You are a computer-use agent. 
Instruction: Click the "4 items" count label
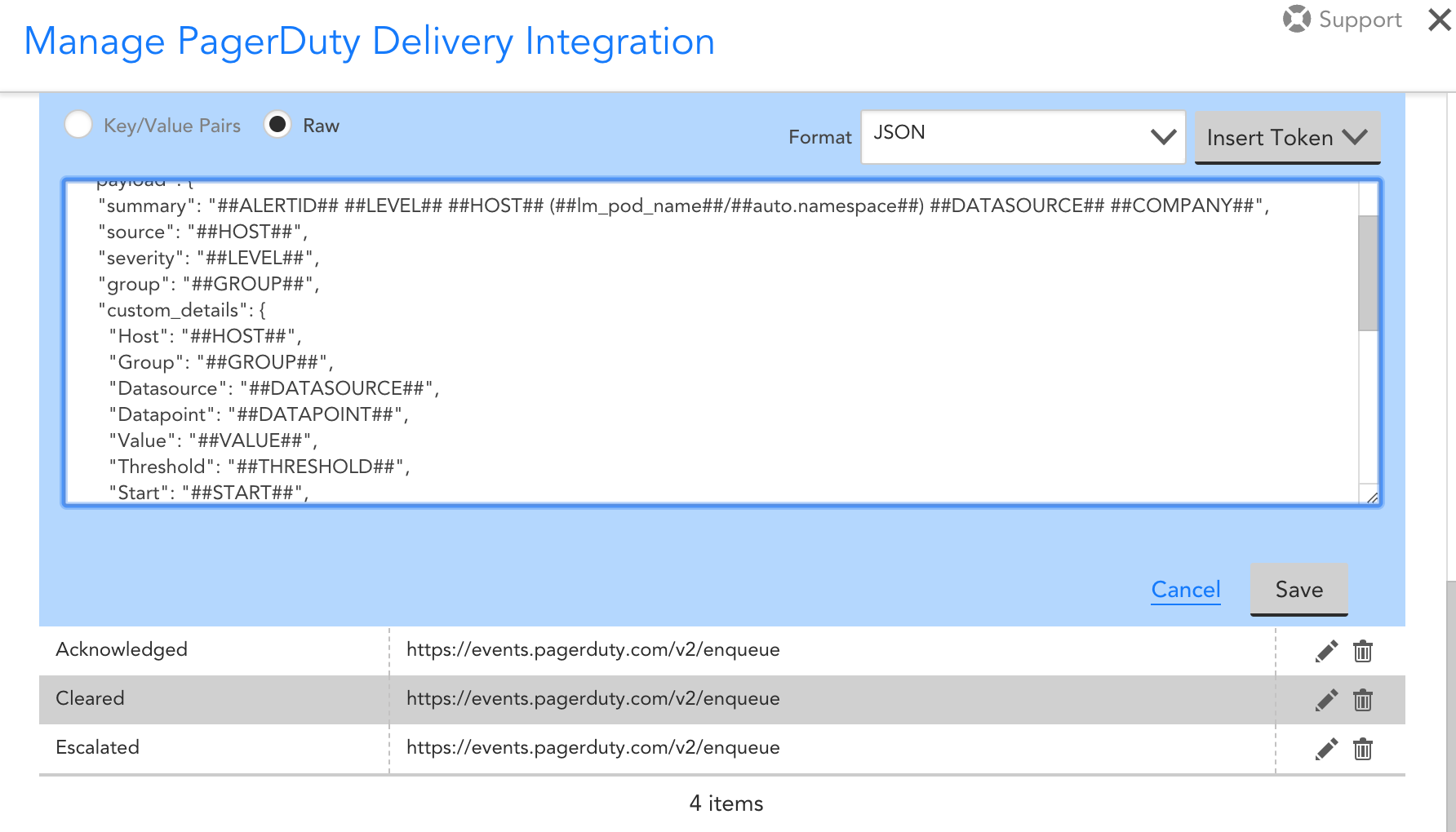tap(726, 803)
